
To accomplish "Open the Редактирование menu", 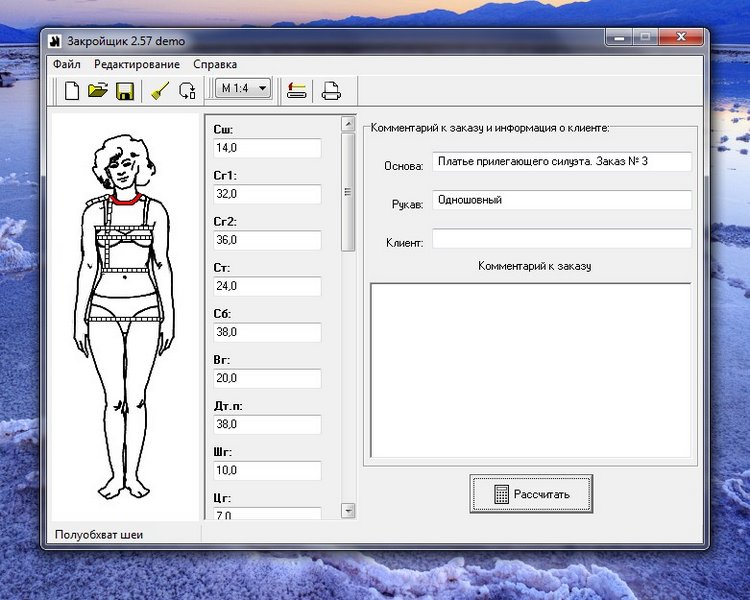I will [x=137, y=64].
